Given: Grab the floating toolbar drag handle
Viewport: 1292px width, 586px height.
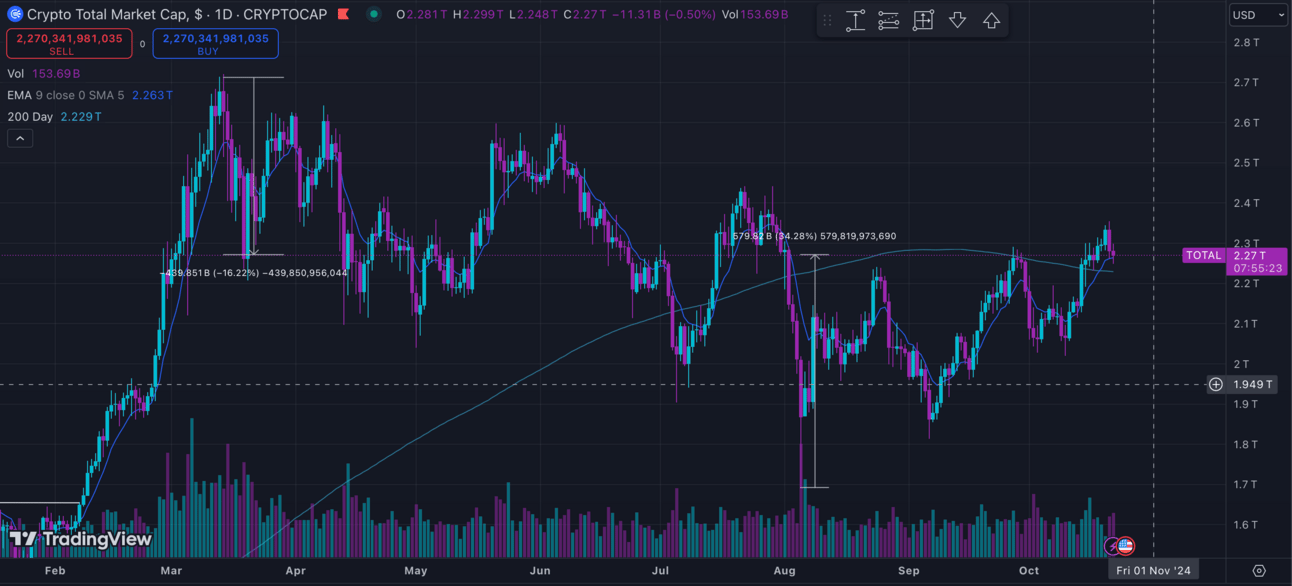Looking at the screenshot, I should [x=827, y=20].
